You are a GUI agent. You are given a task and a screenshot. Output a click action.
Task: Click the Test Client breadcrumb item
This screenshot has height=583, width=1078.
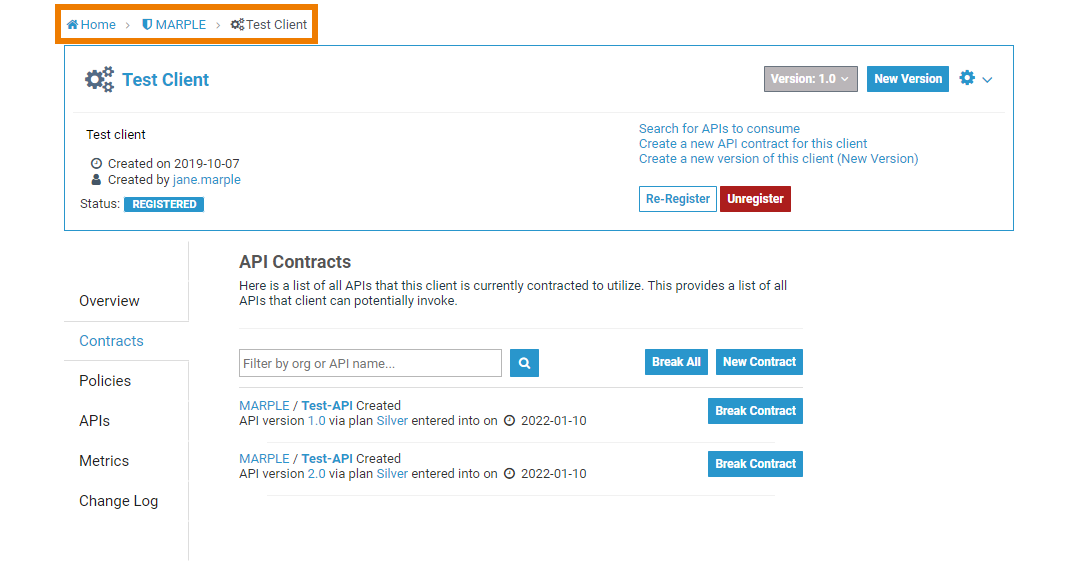click(269, 25)
